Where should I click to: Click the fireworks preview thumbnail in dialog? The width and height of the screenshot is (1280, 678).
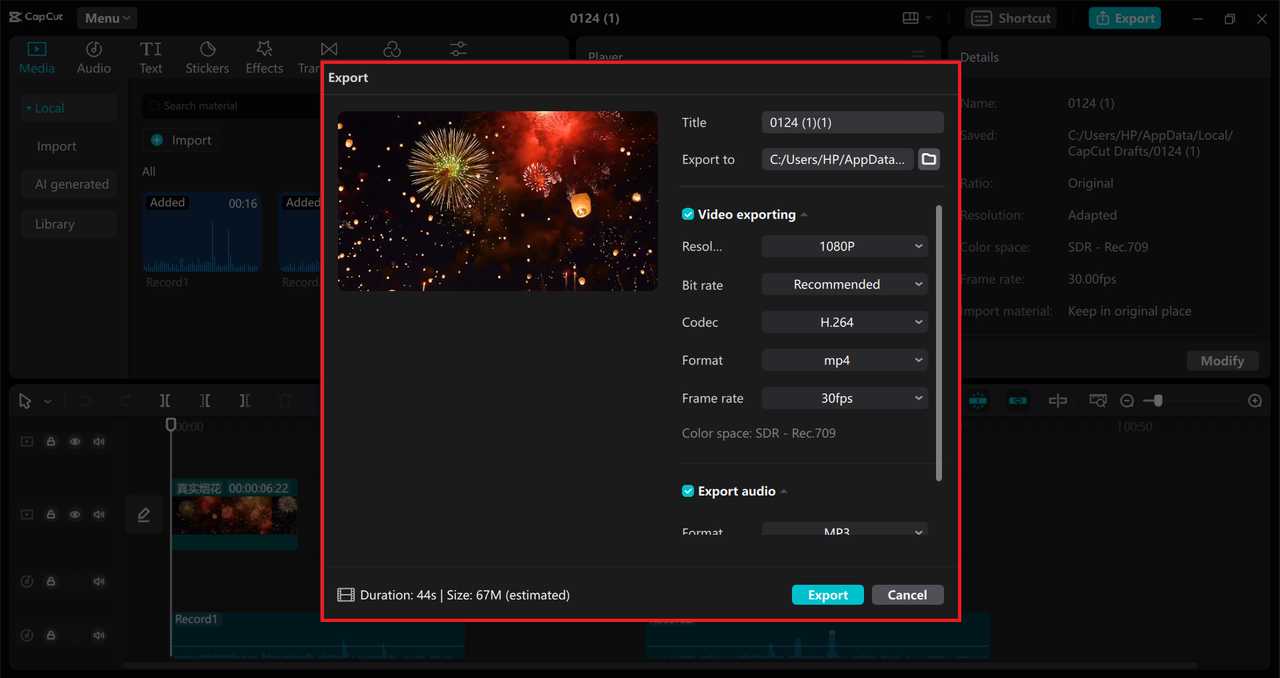[498, 201]
